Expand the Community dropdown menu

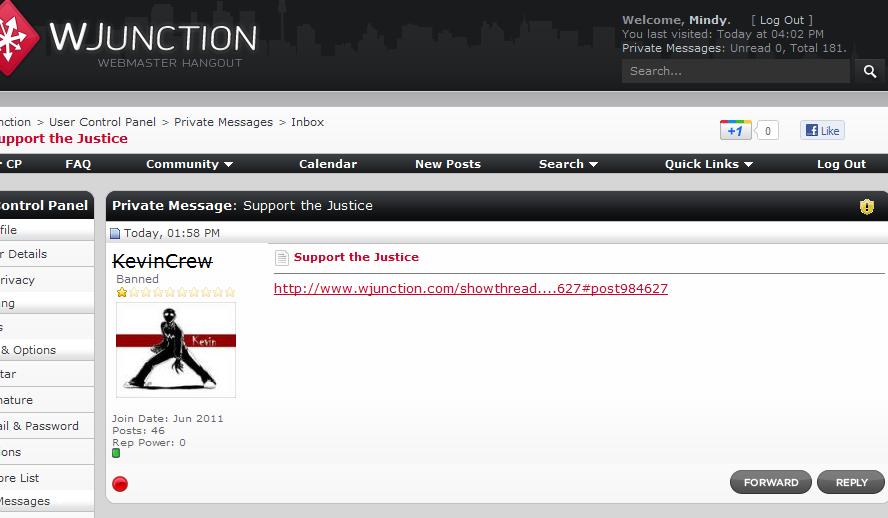point(189,164)
